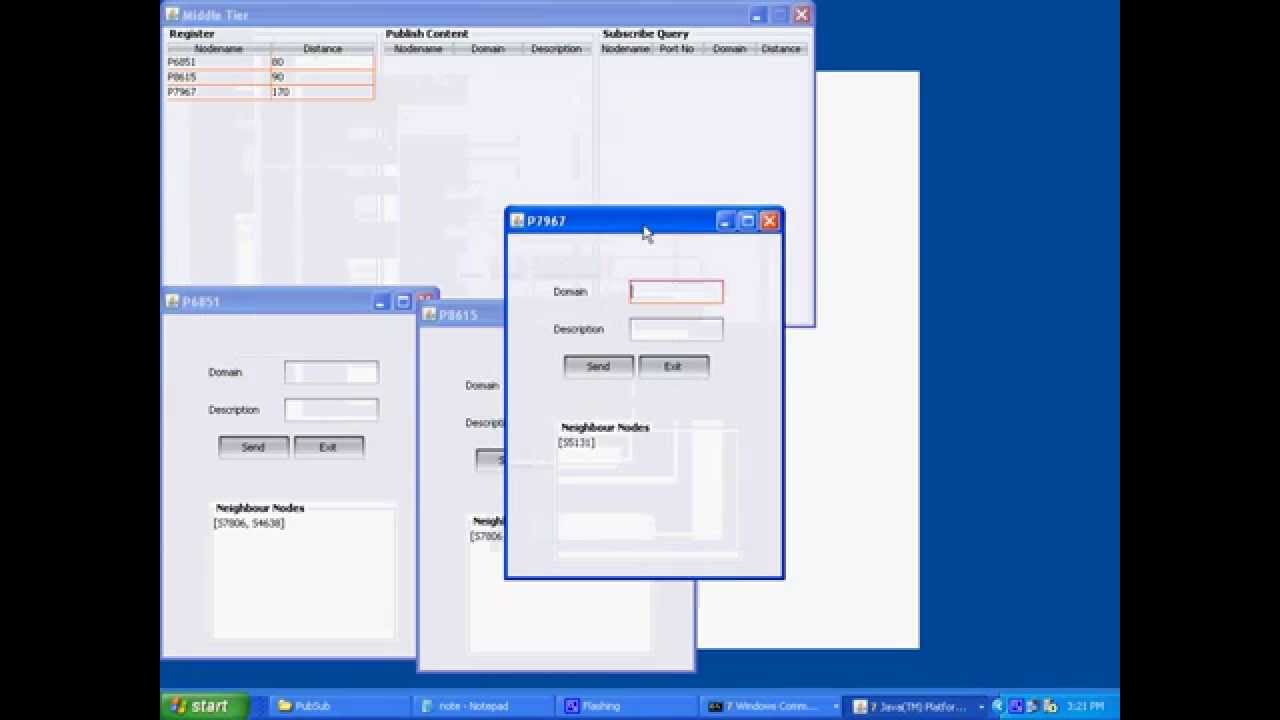Click Send in the P7967 window
This screenshot has width=1280, height=720.
[x=598, y=366]
